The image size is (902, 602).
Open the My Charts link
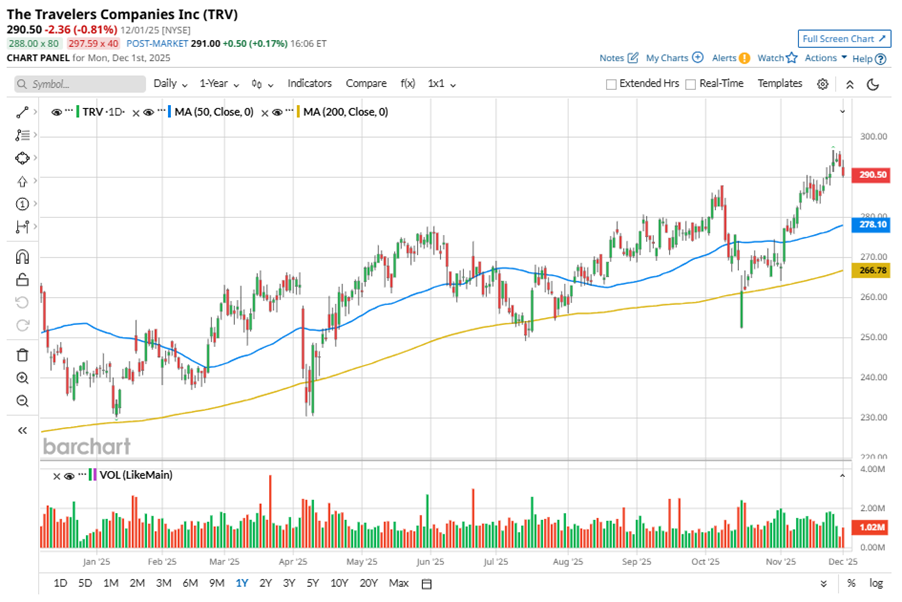[674, 58]
